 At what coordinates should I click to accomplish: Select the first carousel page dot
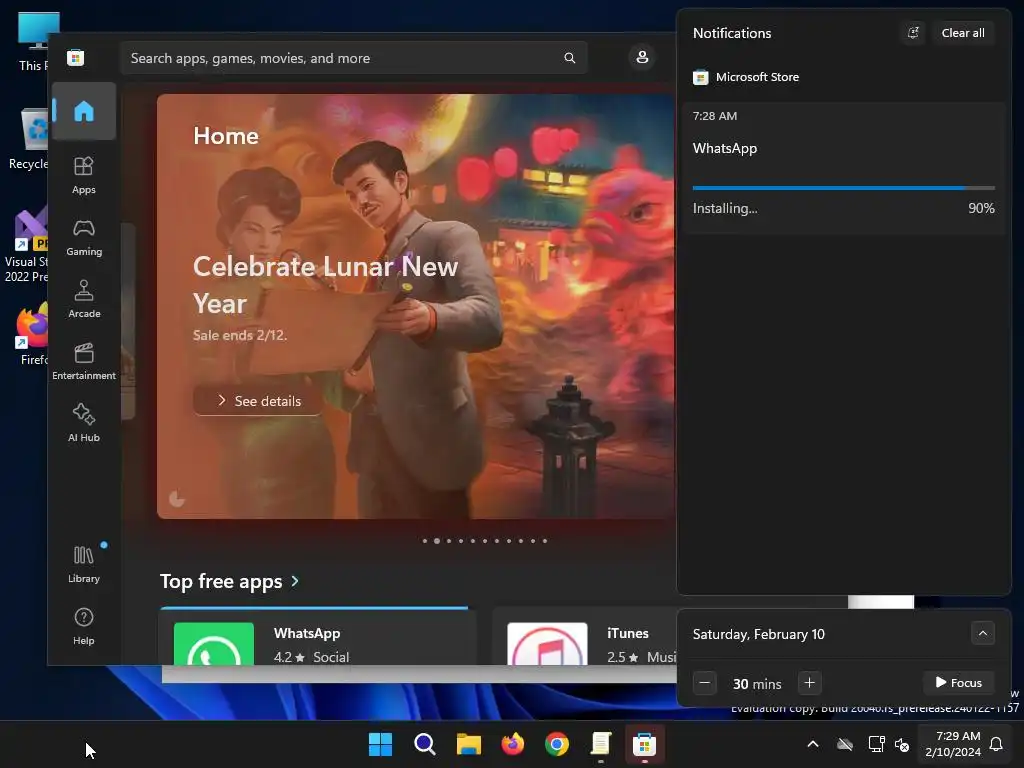pos(424,541)
